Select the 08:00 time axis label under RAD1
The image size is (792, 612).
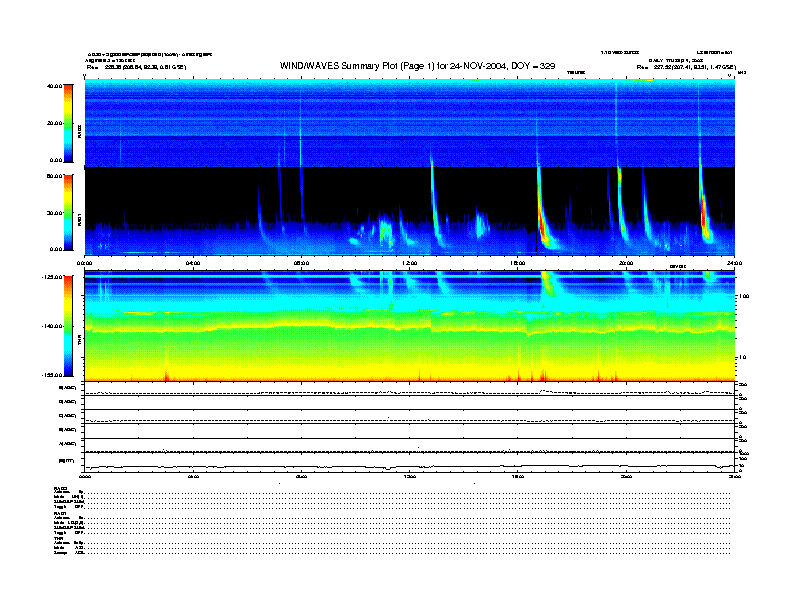(x=301, y=264)
